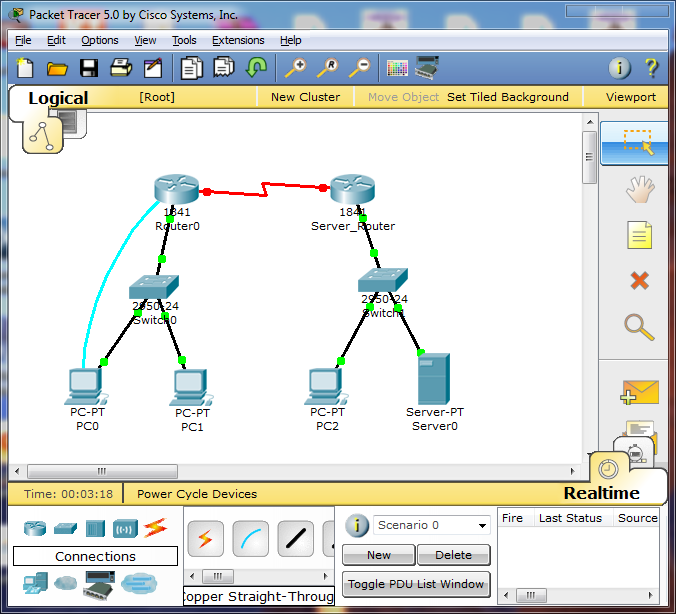
Task: Pick the Inspect magnifier tool
Action: pos(639,327)
